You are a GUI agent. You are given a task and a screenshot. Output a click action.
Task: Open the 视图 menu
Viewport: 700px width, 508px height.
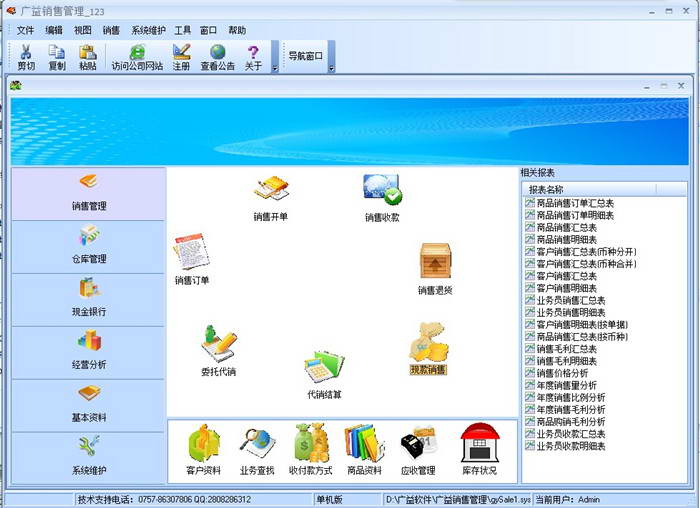point(82,30)
